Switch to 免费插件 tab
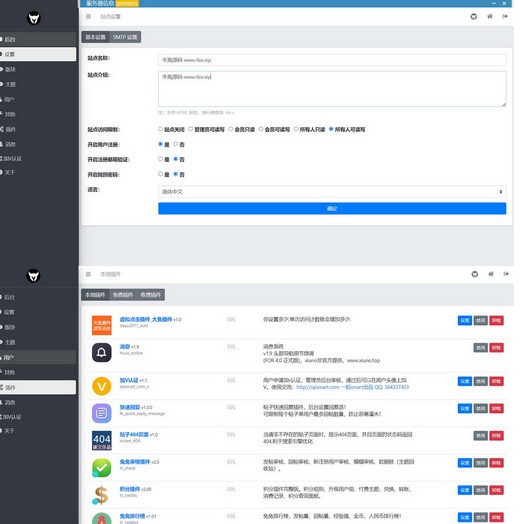 pyautogui.click(x=123, y=295)
